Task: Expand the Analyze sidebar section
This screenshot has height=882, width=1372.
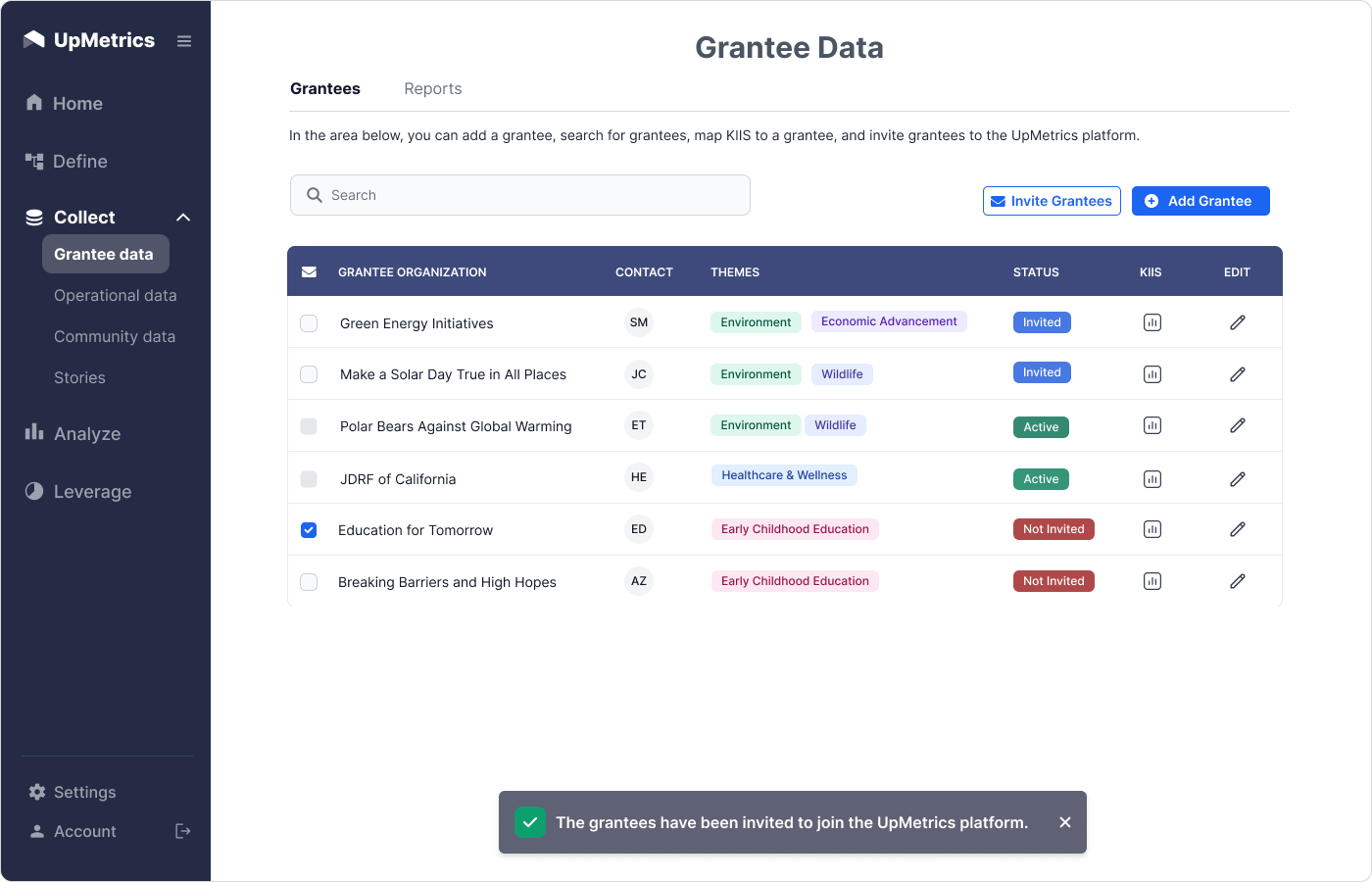Action: coord(87,433)
